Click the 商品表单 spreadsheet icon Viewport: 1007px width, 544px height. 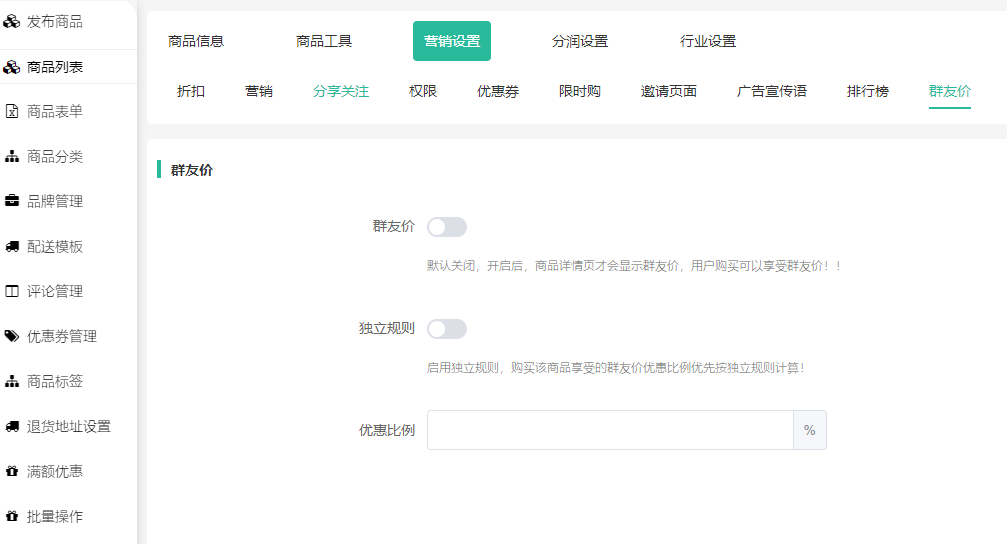click(x=12, y=112)
